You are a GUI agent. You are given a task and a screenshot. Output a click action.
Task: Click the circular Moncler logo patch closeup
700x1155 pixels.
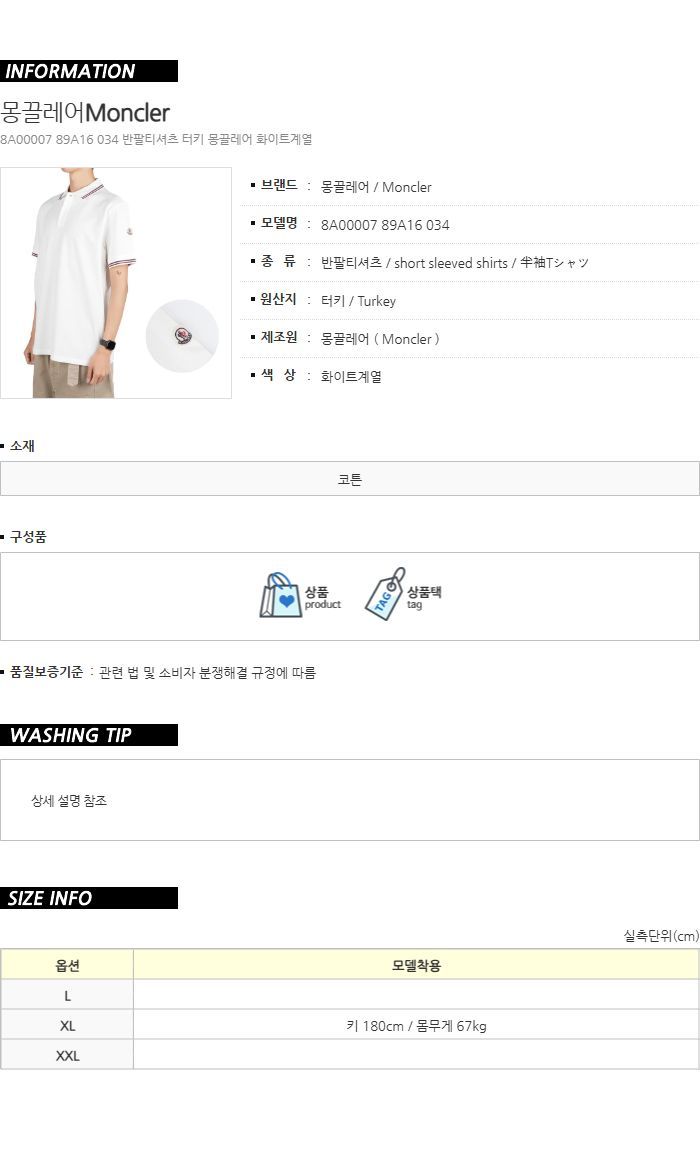[x=182, y=336]
